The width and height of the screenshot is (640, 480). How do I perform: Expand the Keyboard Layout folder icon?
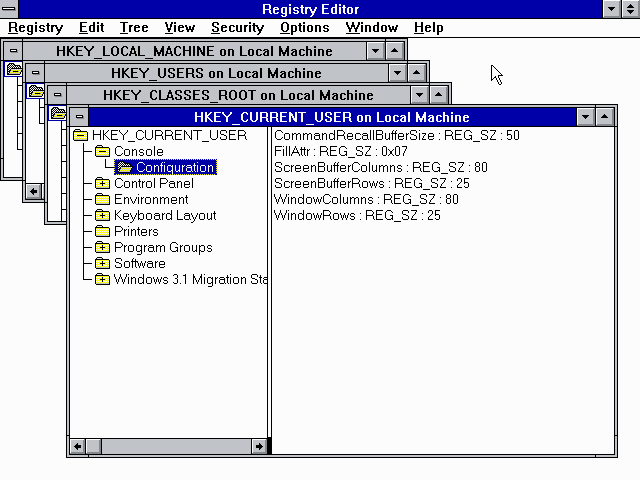coord(102,215)
